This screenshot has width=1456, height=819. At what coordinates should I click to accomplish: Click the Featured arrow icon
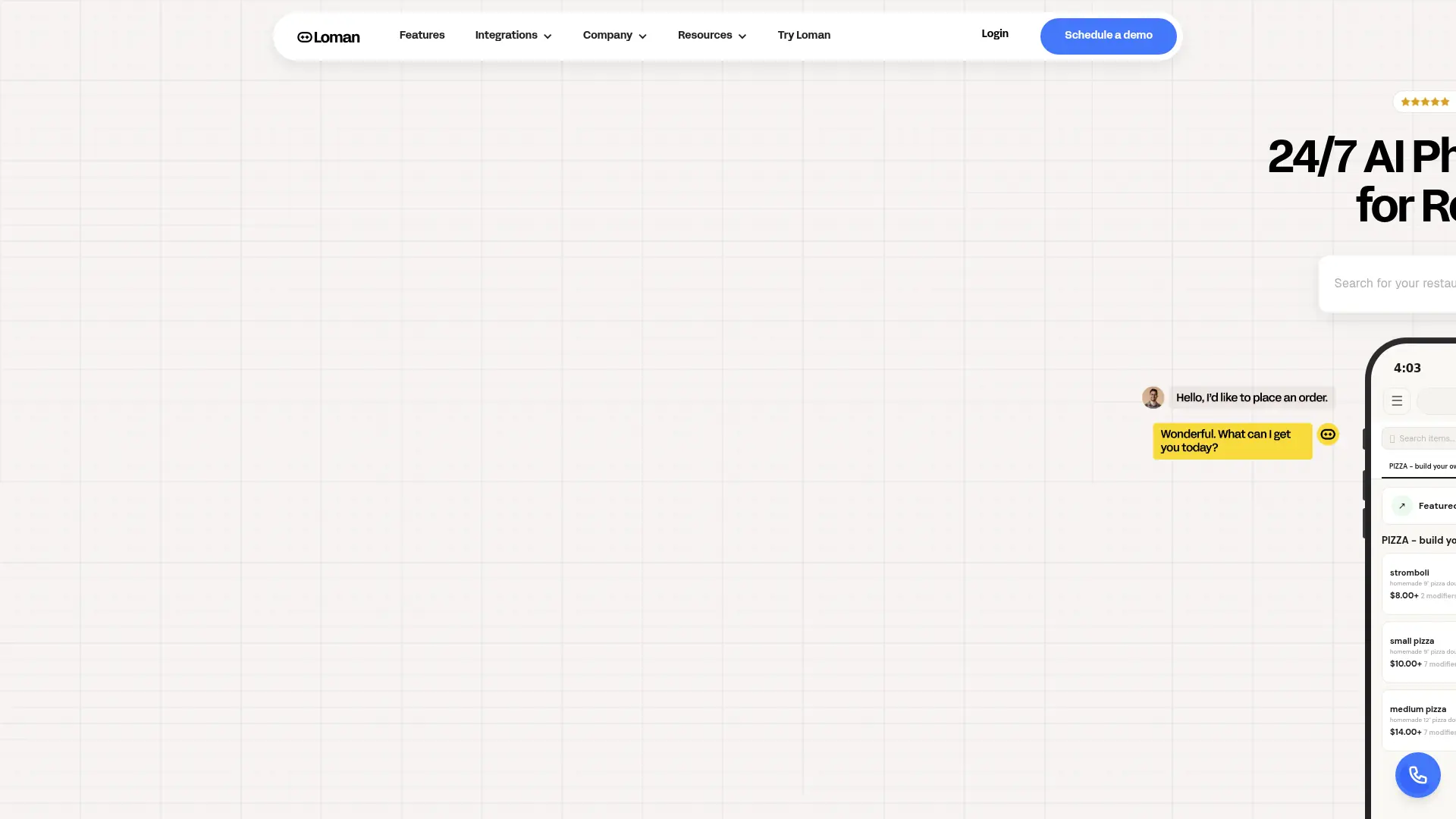1402,506
